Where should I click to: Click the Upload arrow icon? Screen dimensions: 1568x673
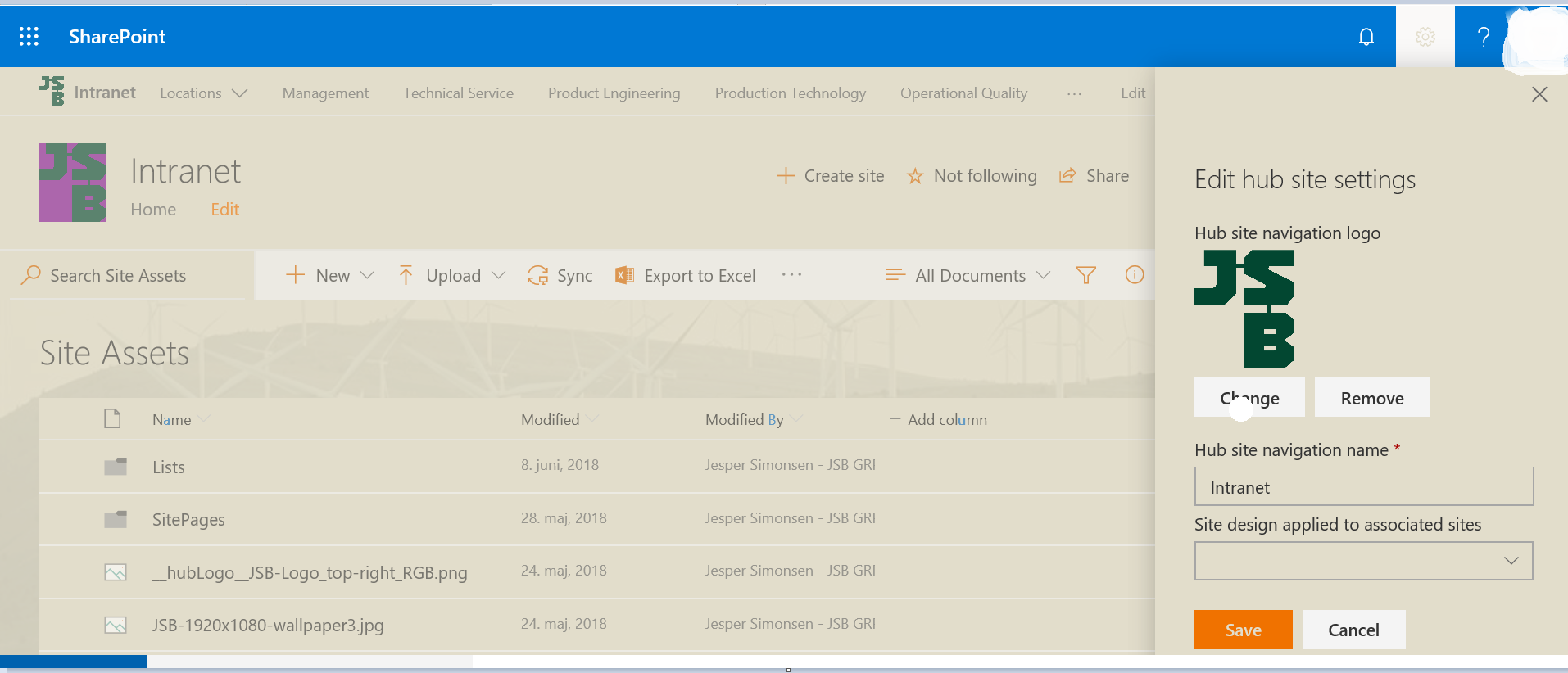(x=406, y=275)
